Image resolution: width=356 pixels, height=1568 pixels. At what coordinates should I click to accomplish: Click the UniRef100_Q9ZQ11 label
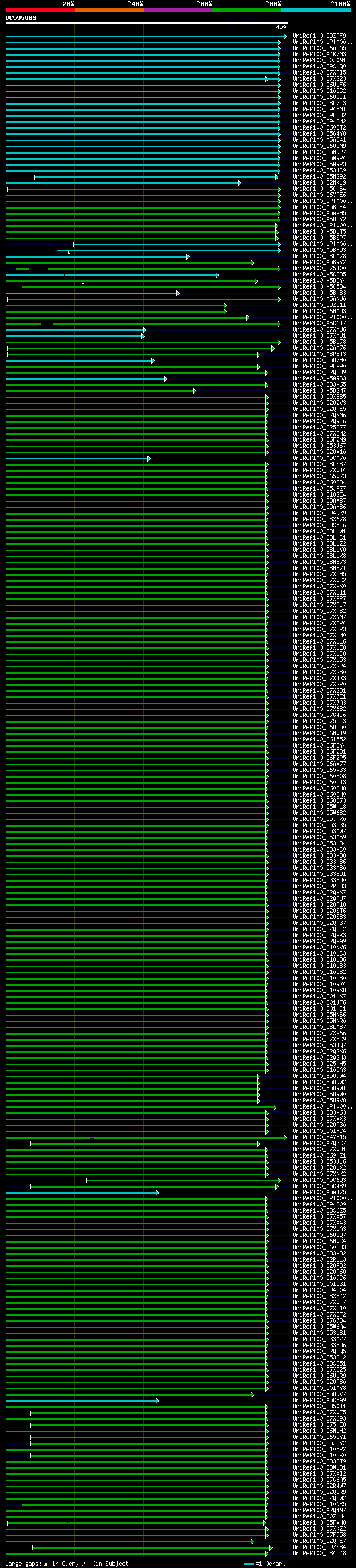(319, 305)
